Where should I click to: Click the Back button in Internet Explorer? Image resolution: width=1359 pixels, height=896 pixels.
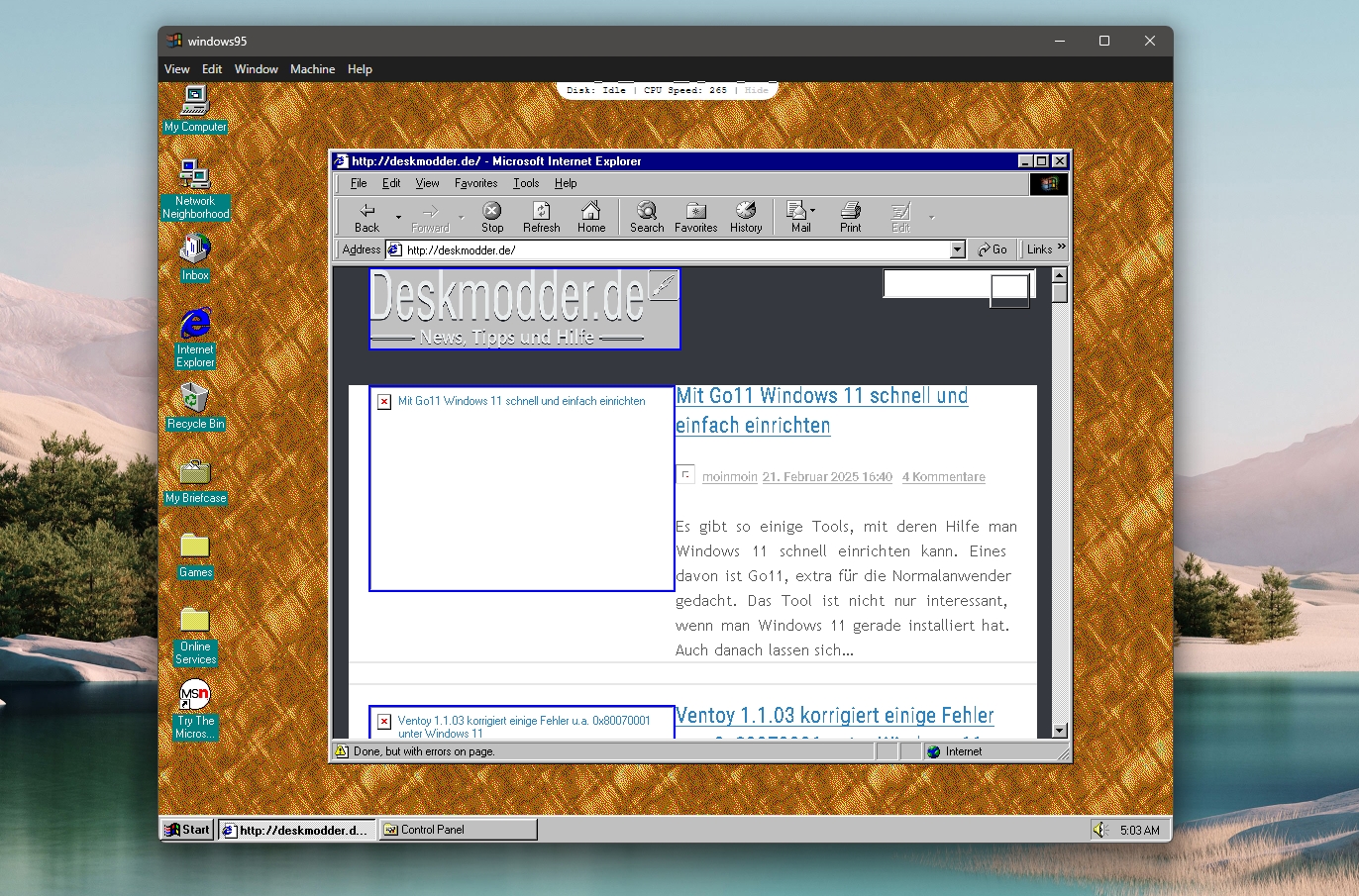tap(367, 218)
